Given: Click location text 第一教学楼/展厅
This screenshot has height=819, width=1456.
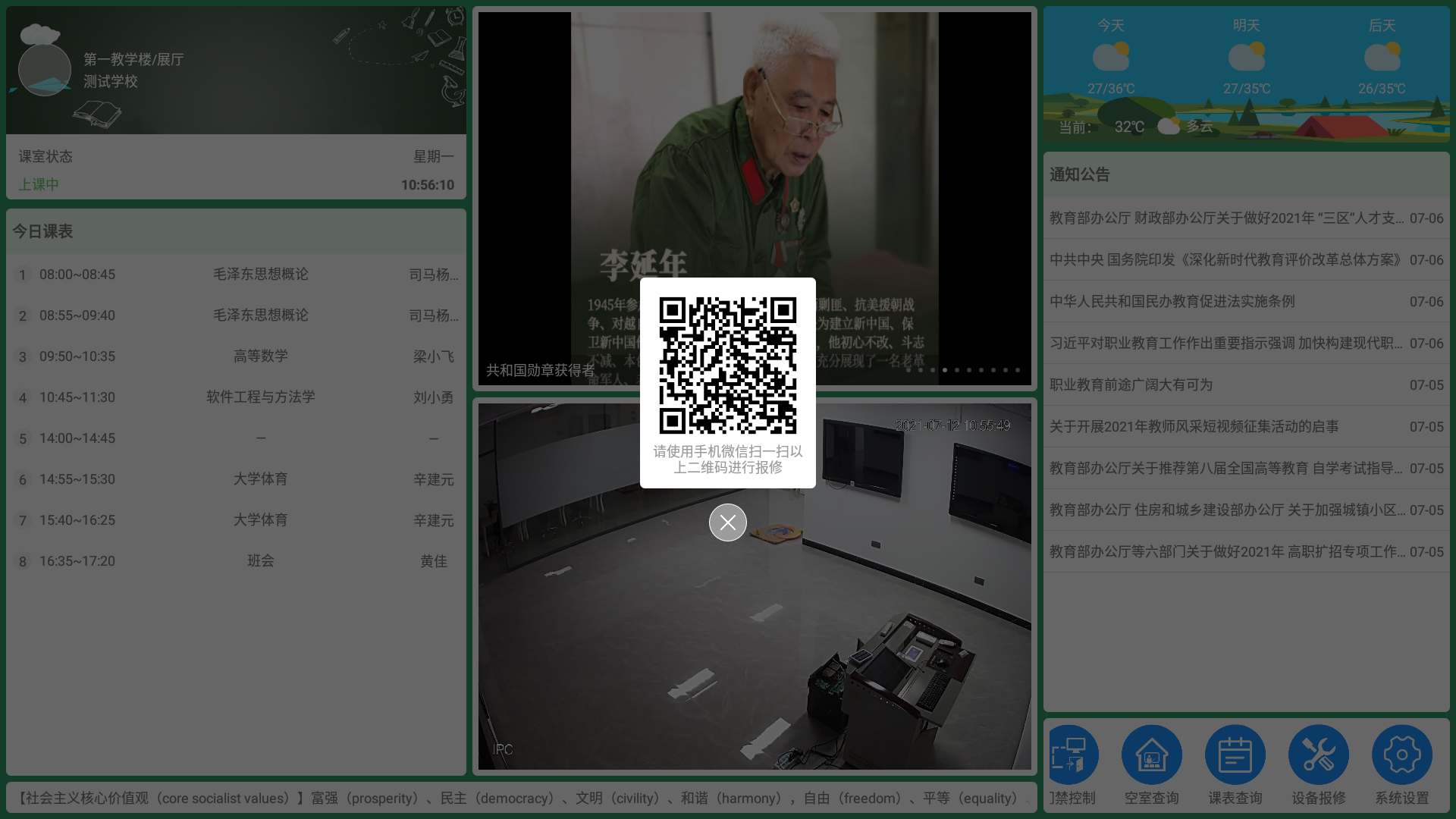Looking at the screenshot, I should [133, 59].
